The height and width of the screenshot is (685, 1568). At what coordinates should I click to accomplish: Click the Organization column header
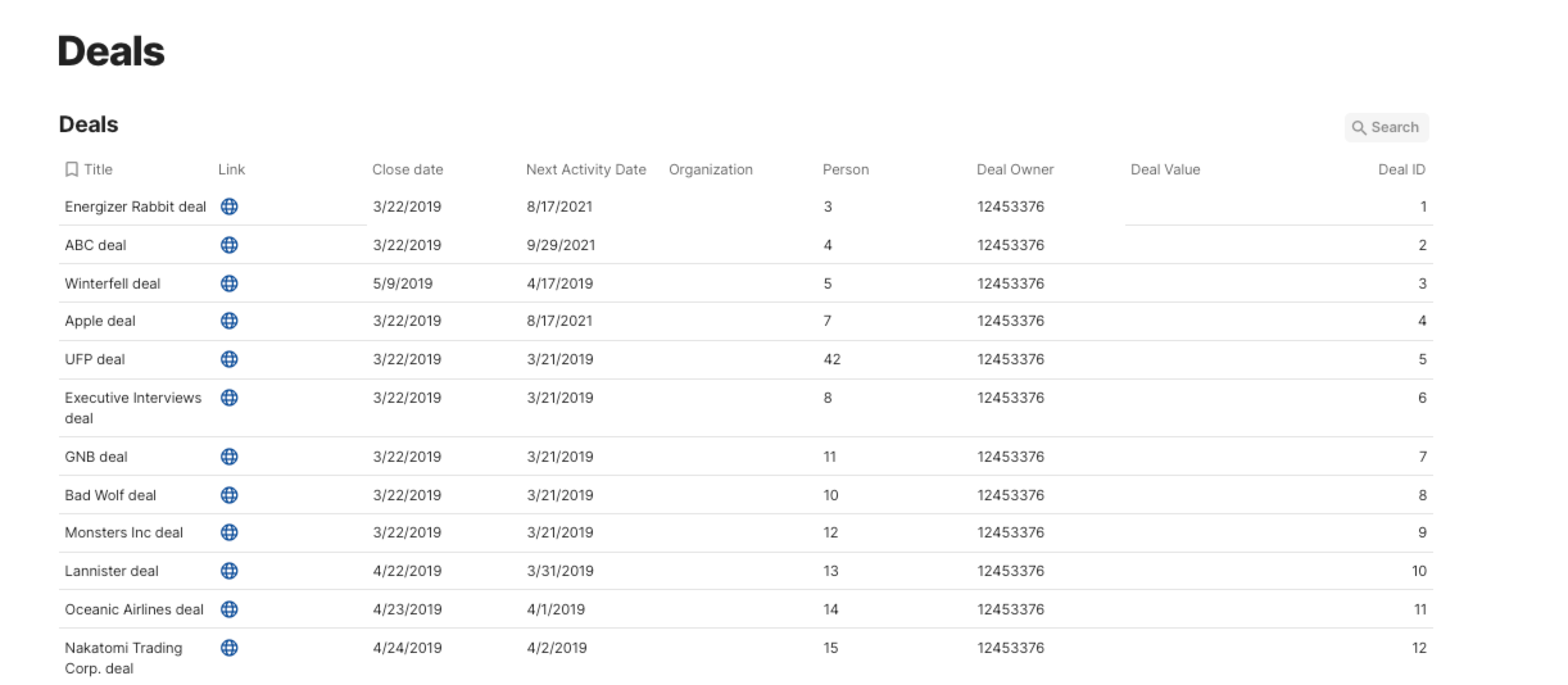point(711,169)
